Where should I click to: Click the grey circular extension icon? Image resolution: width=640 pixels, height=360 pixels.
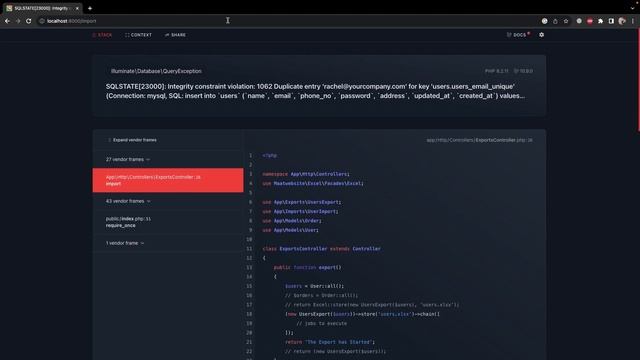[579, 21]
